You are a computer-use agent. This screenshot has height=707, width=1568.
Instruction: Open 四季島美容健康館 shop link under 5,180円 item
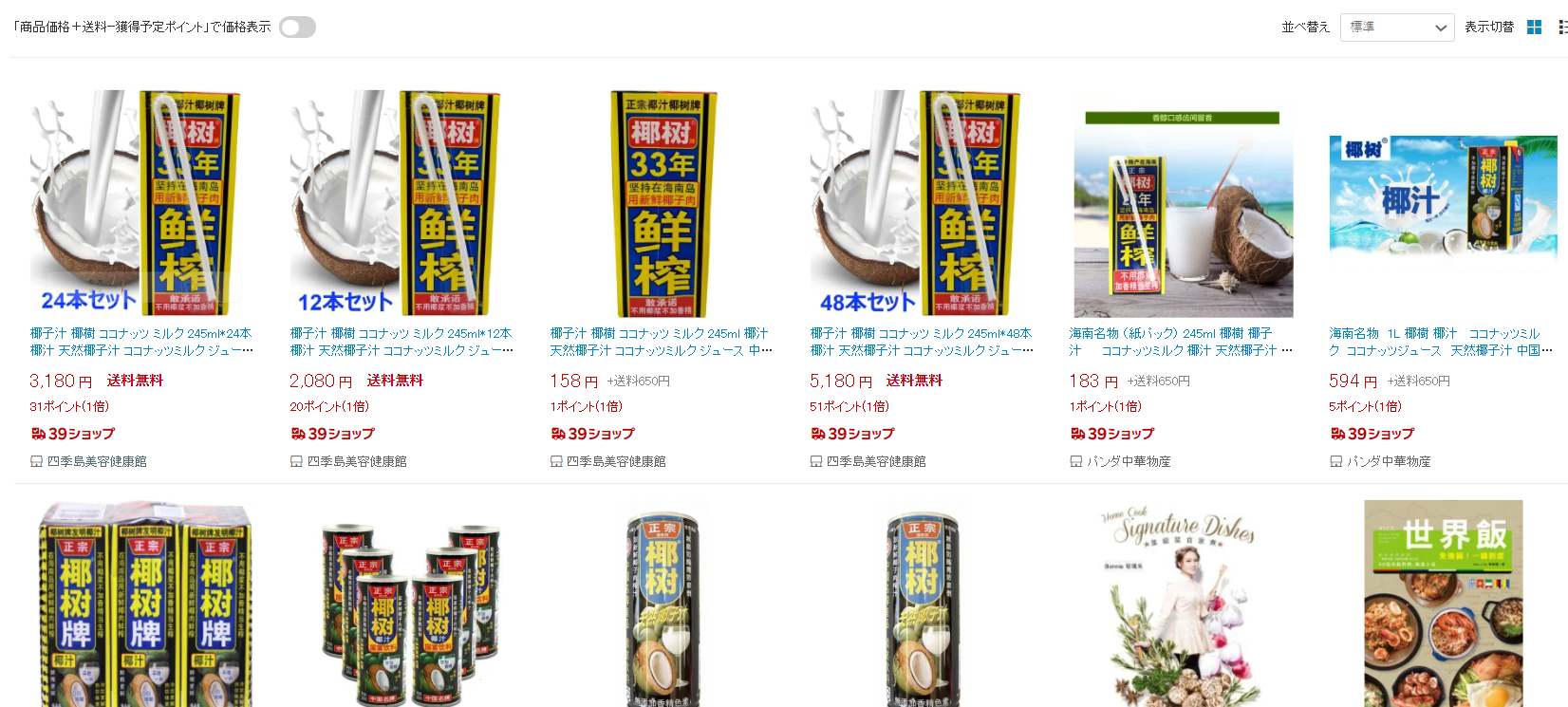(x=876, y=461)
